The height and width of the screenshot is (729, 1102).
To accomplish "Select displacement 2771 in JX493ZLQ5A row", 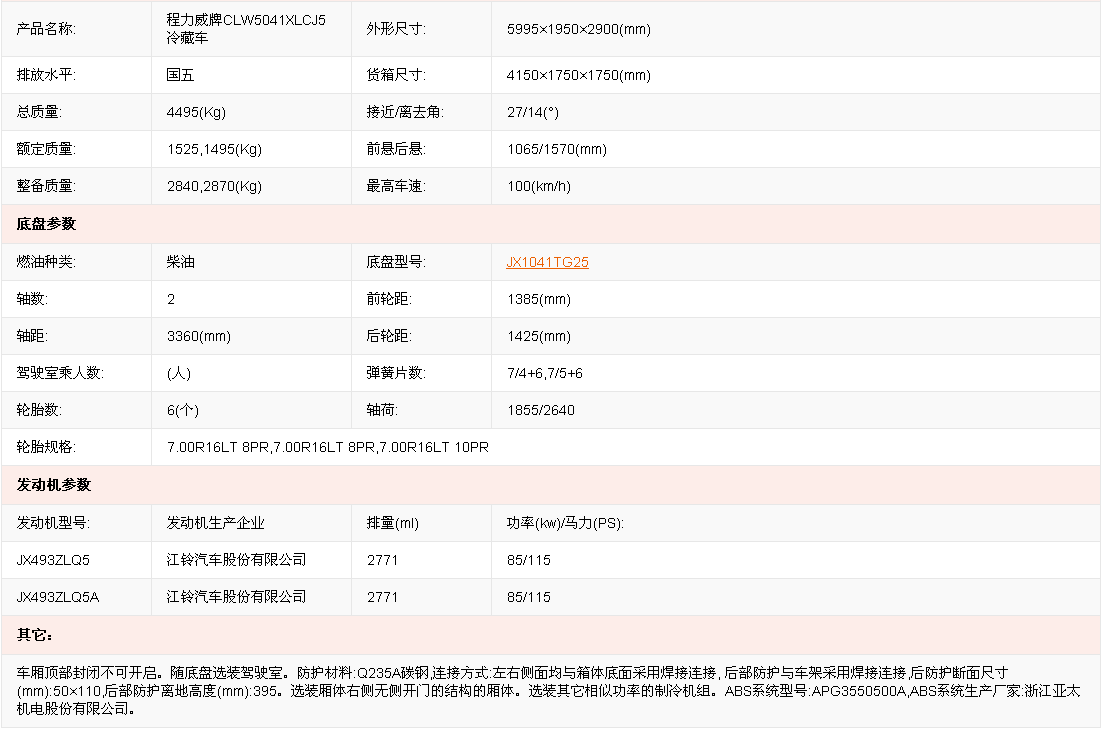I will [x=382, y=598].
